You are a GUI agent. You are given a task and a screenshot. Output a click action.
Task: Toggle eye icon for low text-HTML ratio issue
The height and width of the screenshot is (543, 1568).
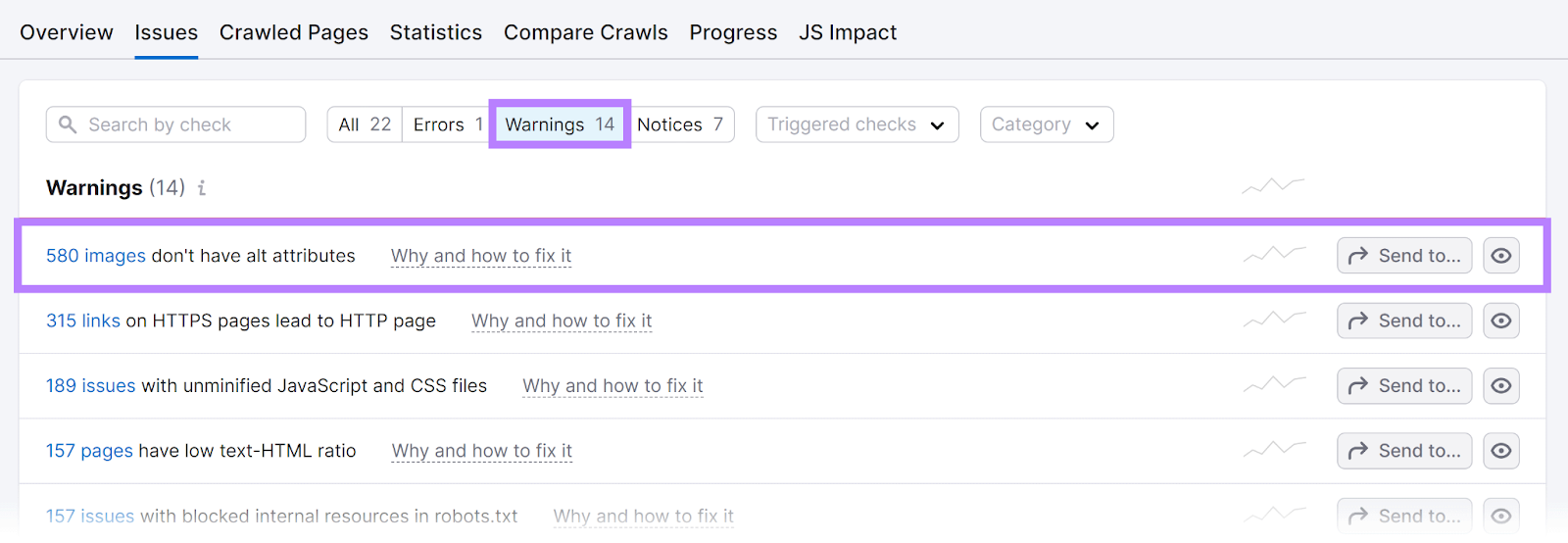pos(1500,451)
